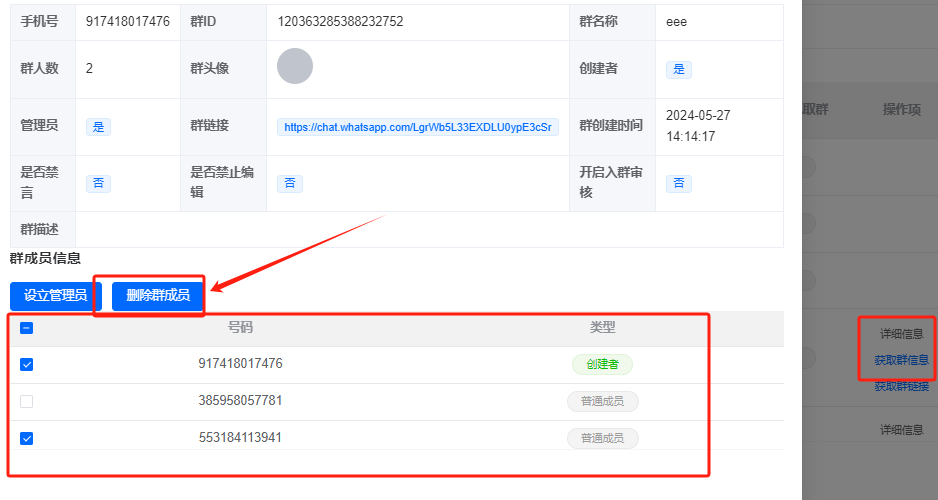The image size is (938, 500).
Task: Click the 号码 column header
Action: pyautogui.click(x=240, y=327)
